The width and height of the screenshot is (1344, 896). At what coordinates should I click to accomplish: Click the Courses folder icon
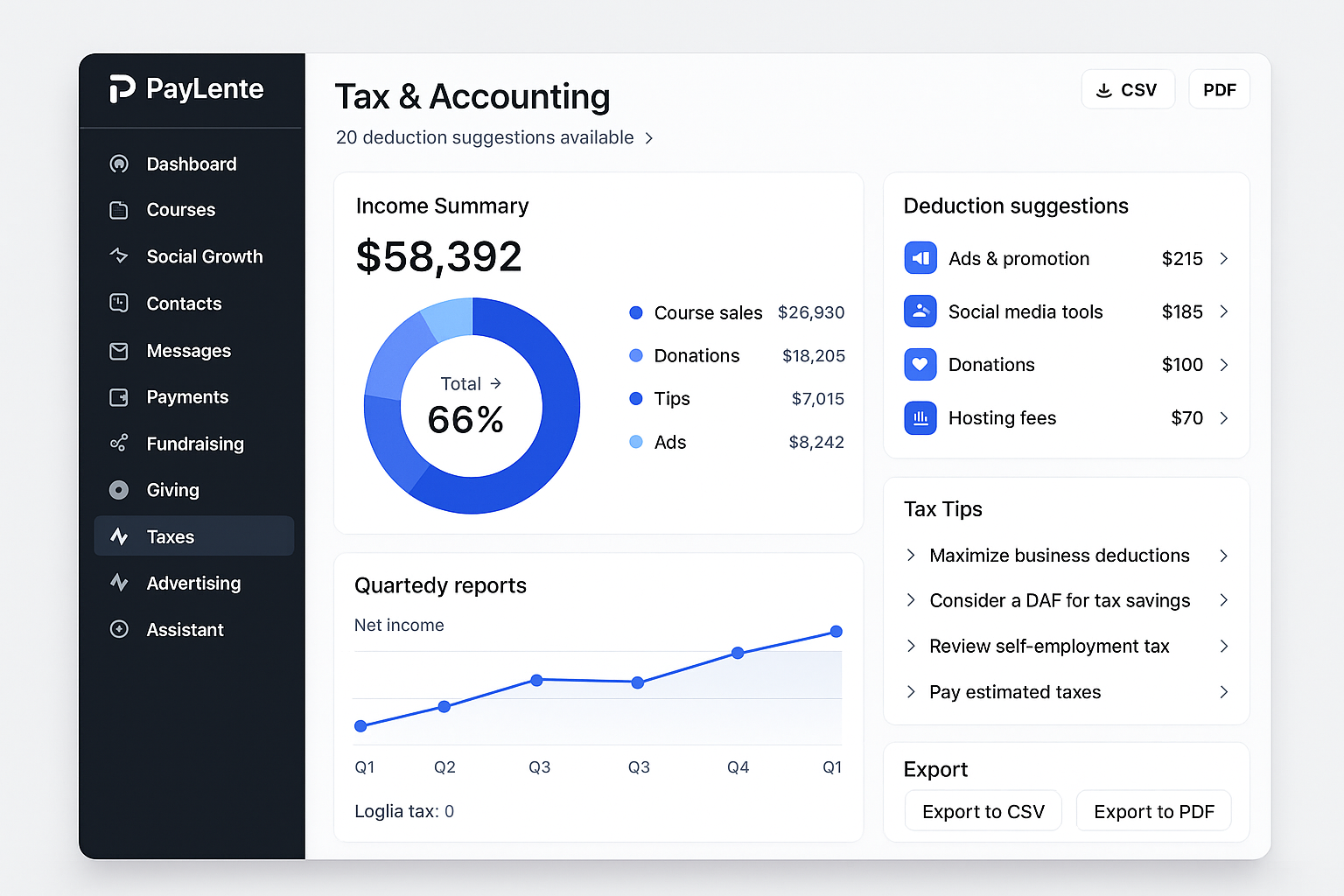click(x=119, y=210)
